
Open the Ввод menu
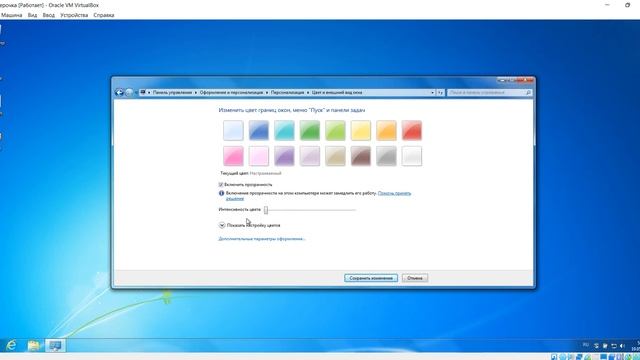coord(49,15)
